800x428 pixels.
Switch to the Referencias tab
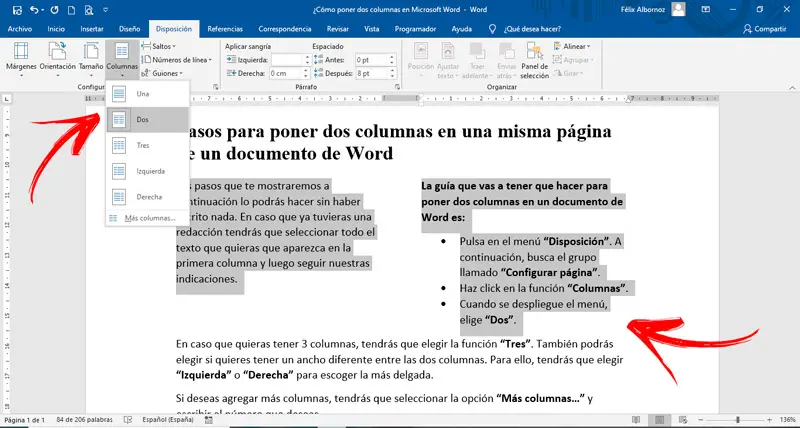tap(225, 29)
